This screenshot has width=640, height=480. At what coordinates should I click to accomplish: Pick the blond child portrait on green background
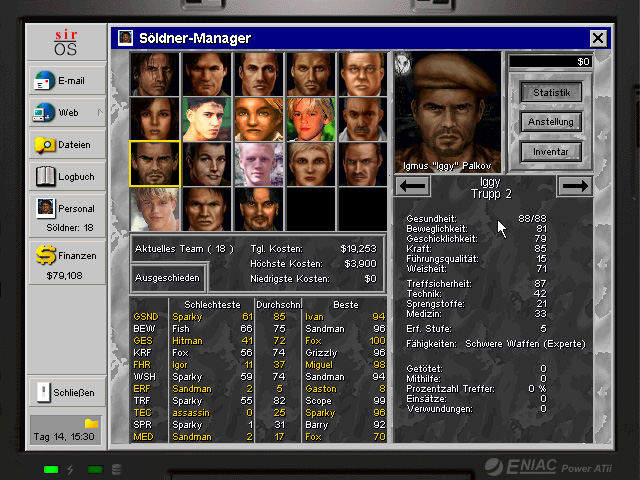coord(310,119)
